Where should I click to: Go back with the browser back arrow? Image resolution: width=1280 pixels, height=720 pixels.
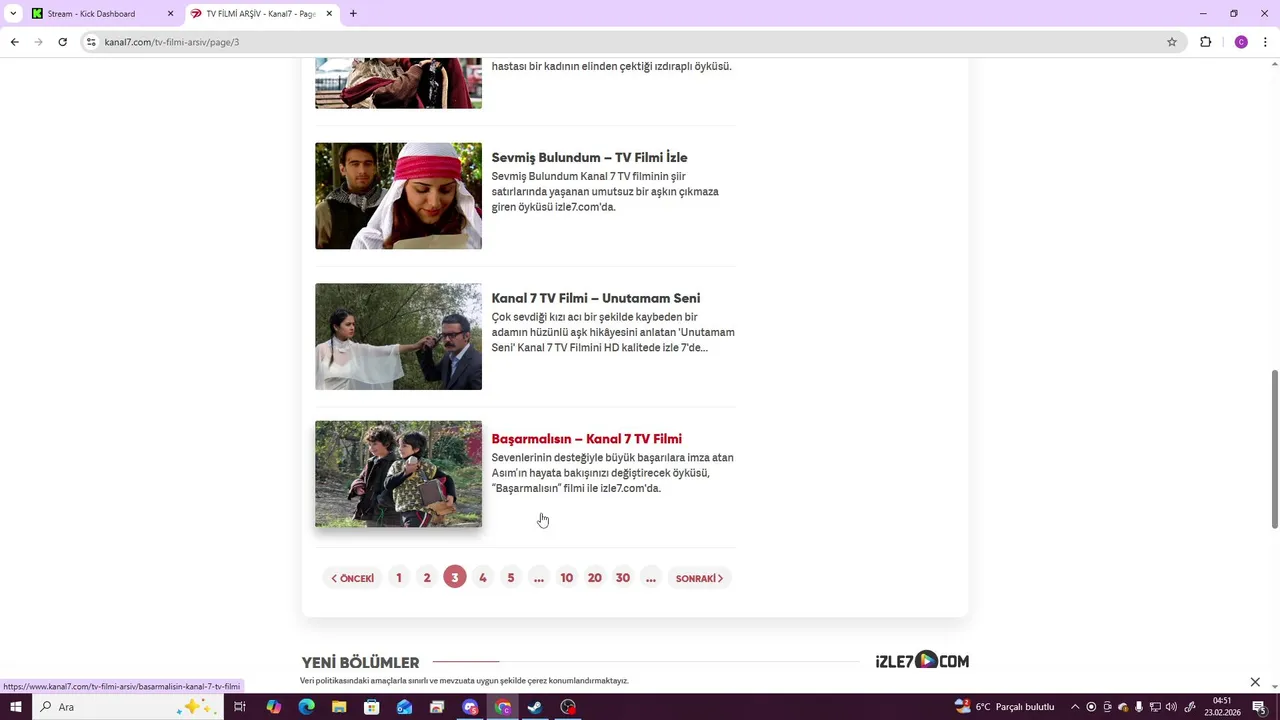[14, 42]
